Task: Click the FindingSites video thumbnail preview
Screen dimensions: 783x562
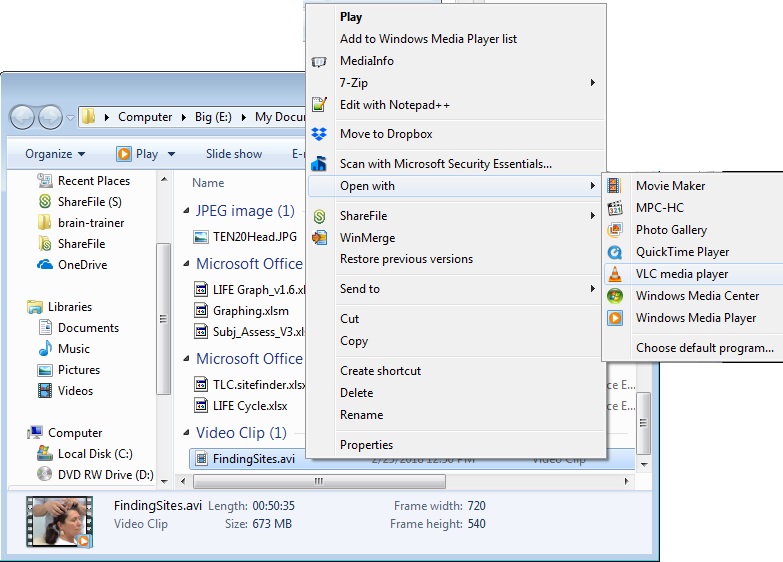Action: coord(59,522)
